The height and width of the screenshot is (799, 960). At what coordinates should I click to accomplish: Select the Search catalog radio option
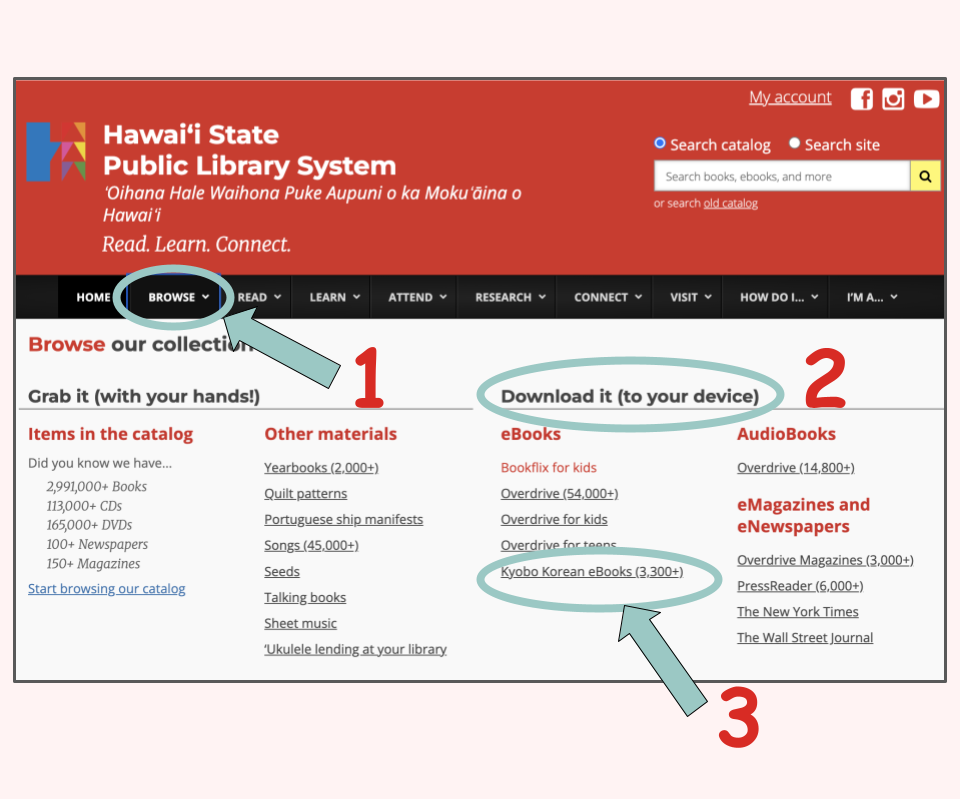[x=659, y=143]
